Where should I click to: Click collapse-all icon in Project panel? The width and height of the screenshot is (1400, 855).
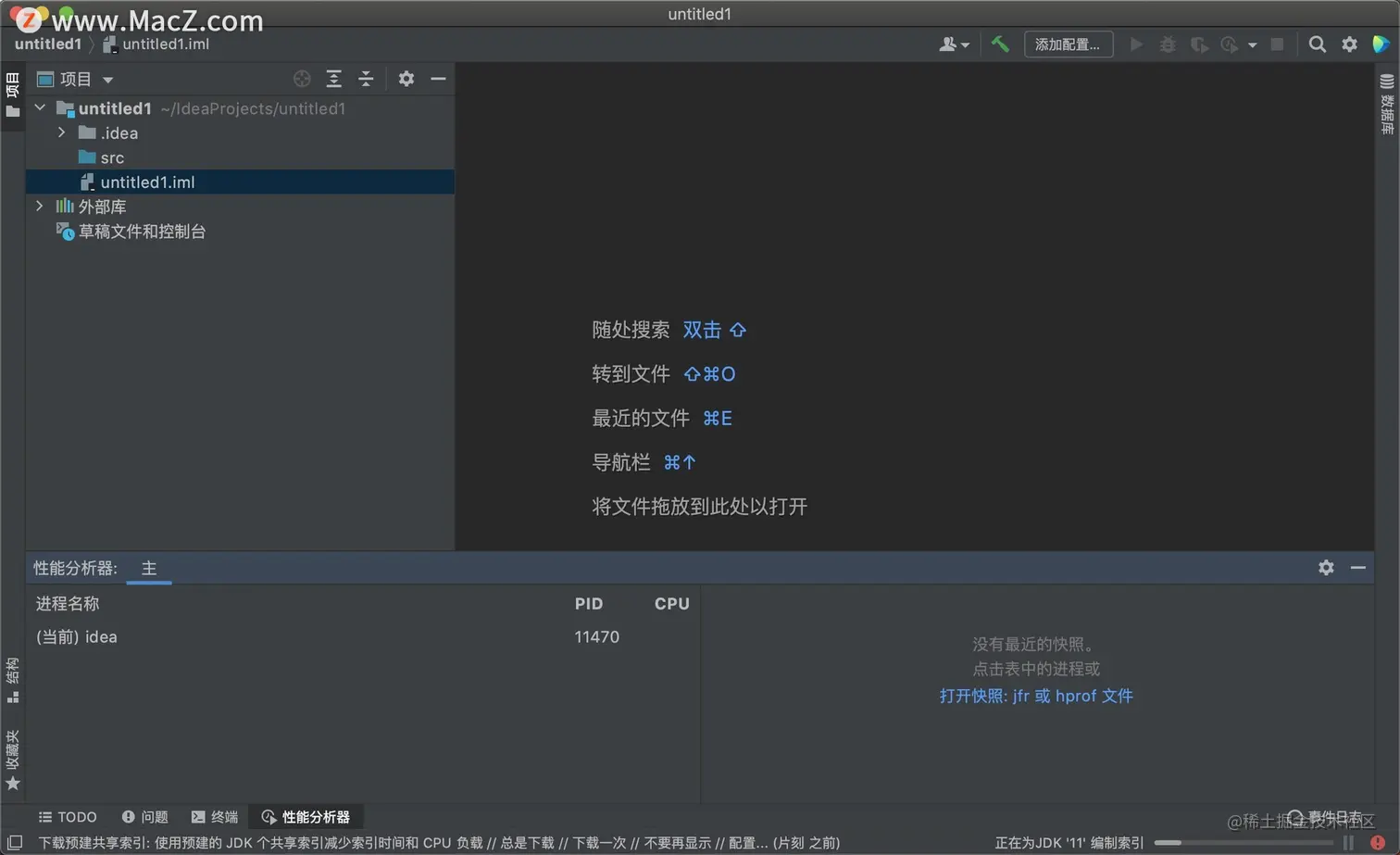[x=366, y=79]
